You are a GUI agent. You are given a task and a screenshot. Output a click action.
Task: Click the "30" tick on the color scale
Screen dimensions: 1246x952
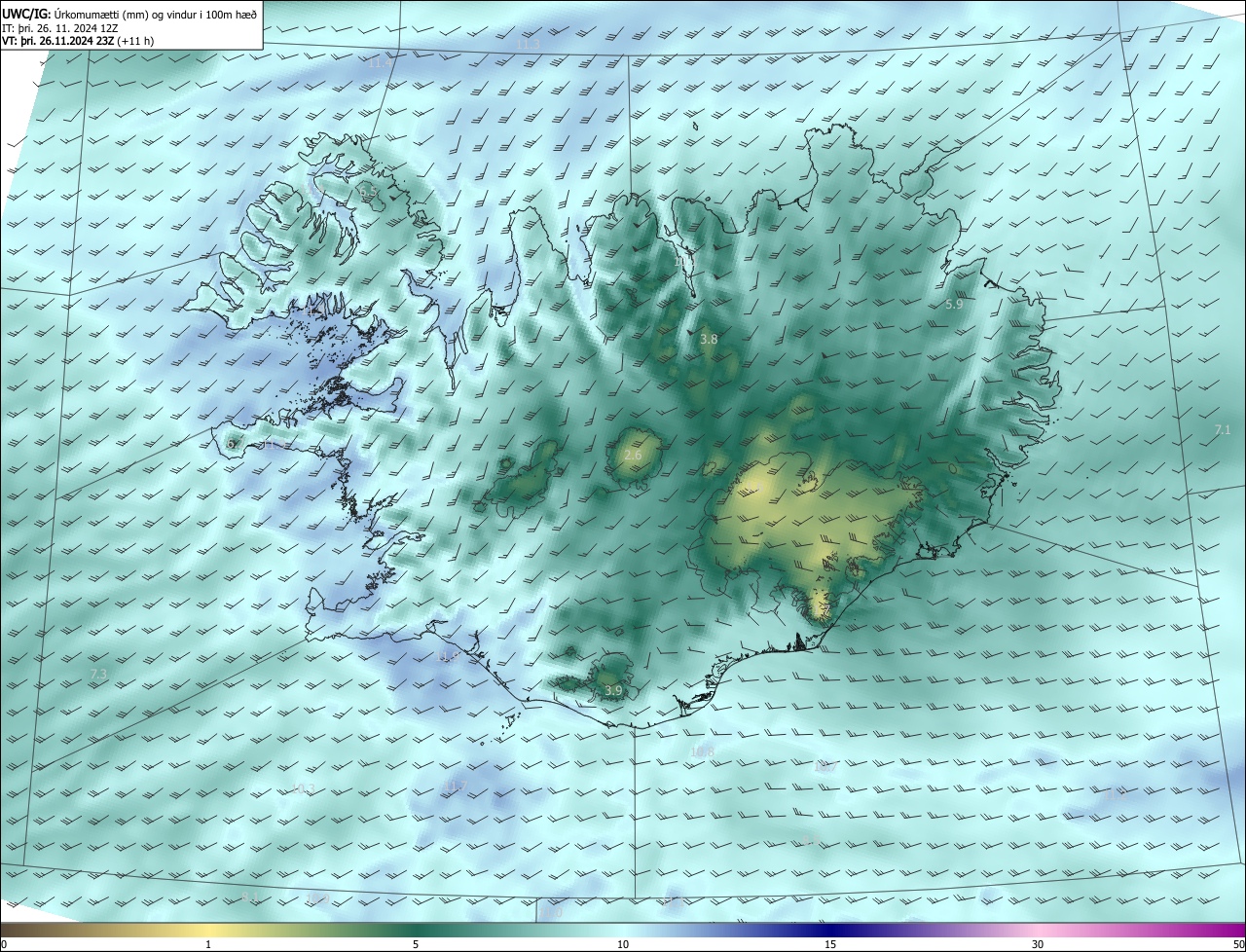[x=1038, y=944]
